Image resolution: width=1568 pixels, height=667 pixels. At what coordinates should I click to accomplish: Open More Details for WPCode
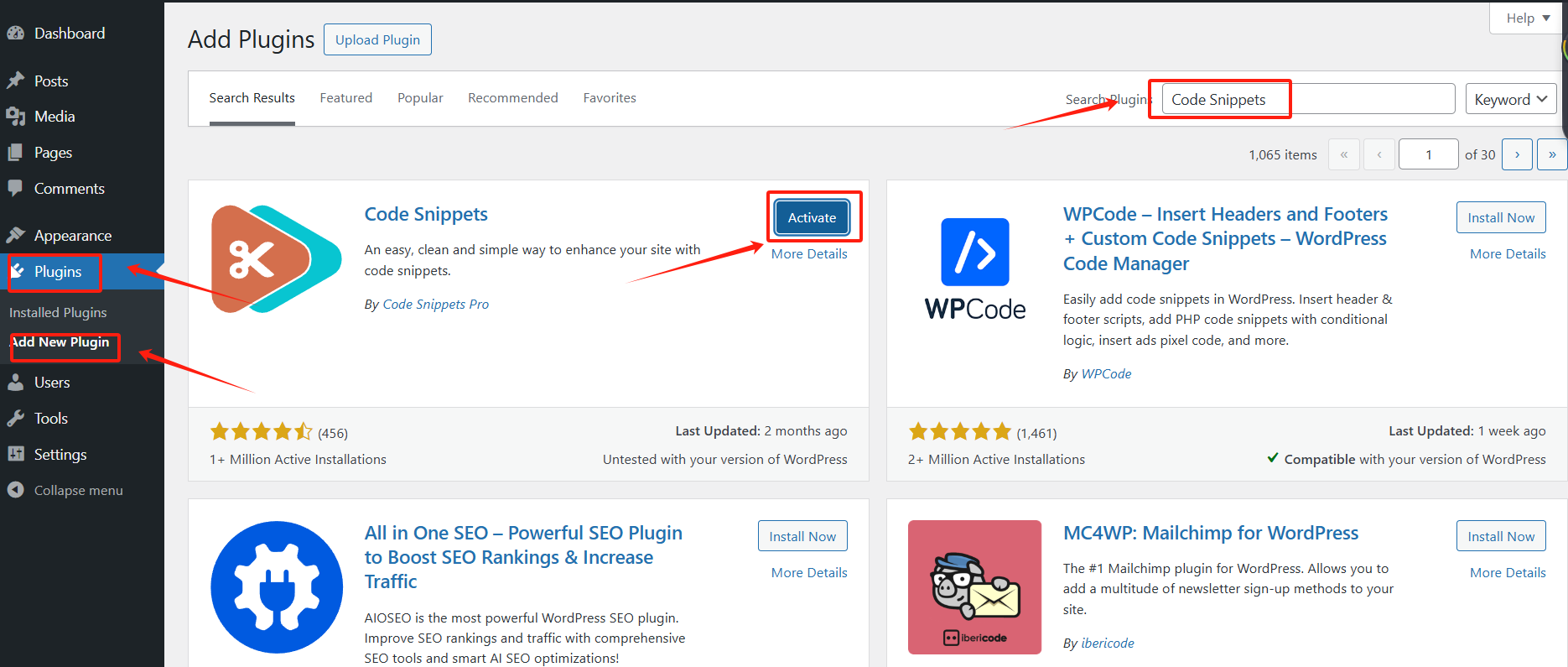click(x=1508, y=253)
